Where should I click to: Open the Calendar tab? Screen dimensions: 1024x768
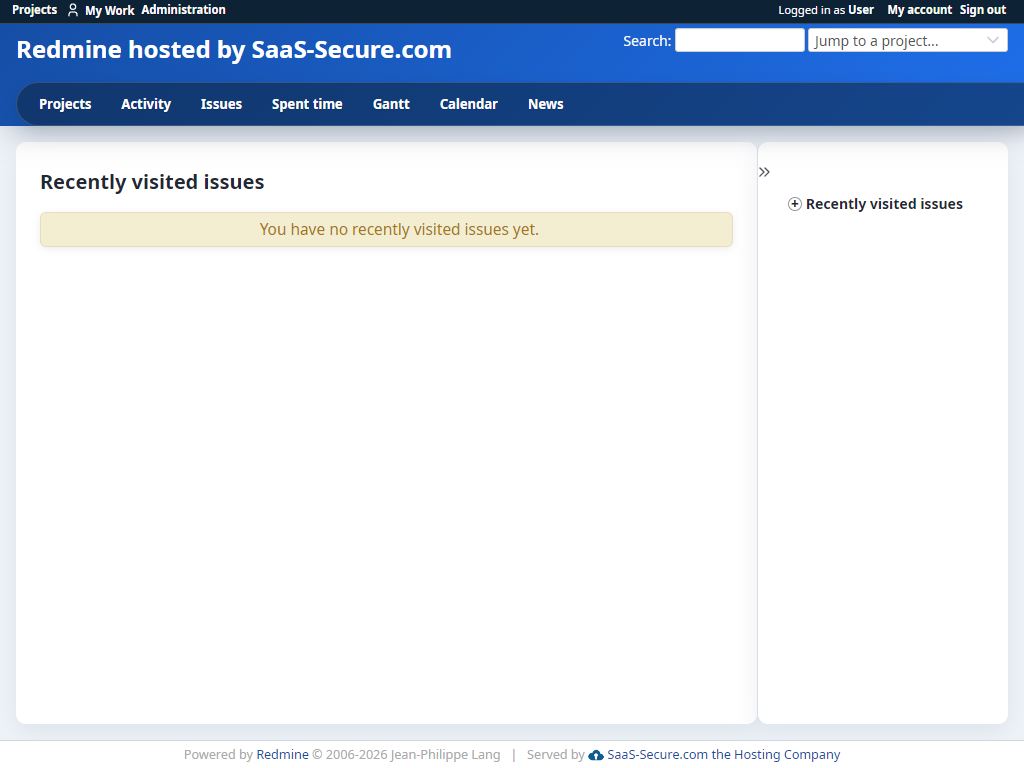(469, 104)
